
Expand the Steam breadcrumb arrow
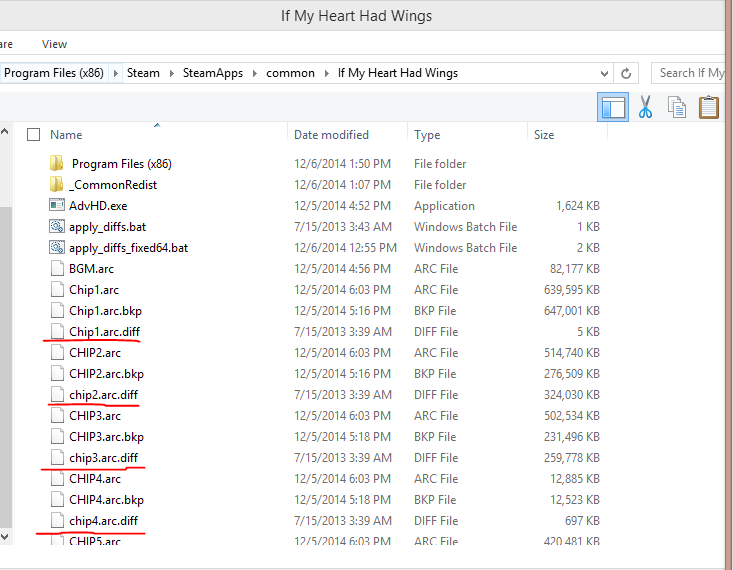pos(172,73)
